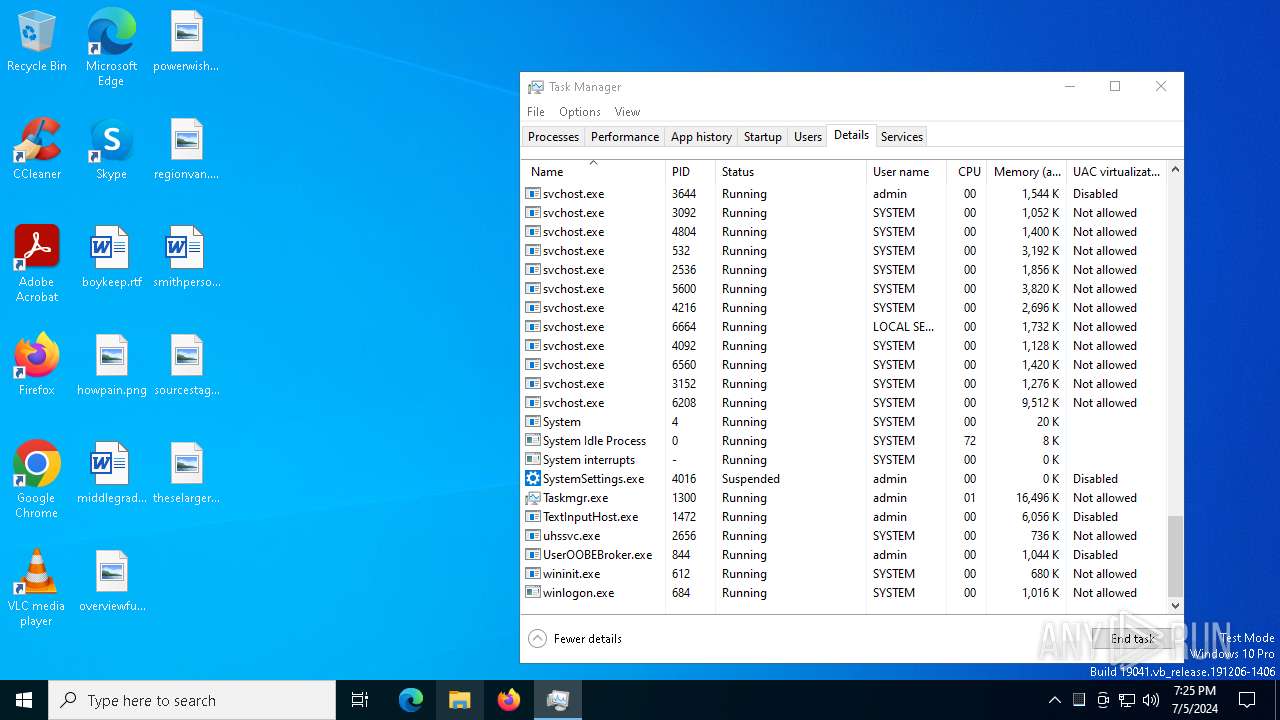
Task: Open the Skype desktop shortcut
Action: tap(111, 150)
